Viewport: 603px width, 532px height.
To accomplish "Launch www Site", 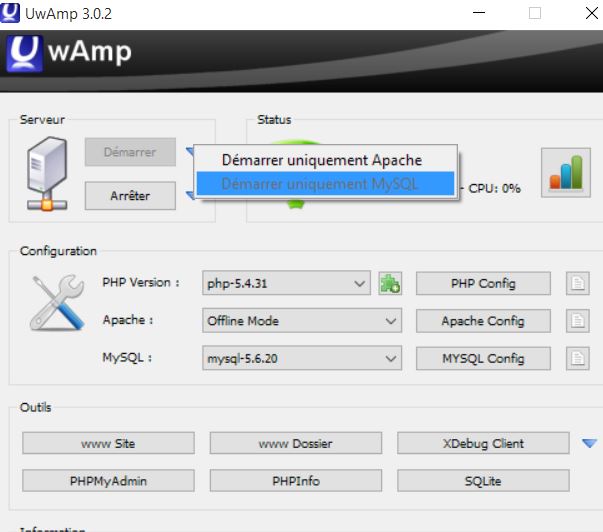I will click(x=108, y=443).
